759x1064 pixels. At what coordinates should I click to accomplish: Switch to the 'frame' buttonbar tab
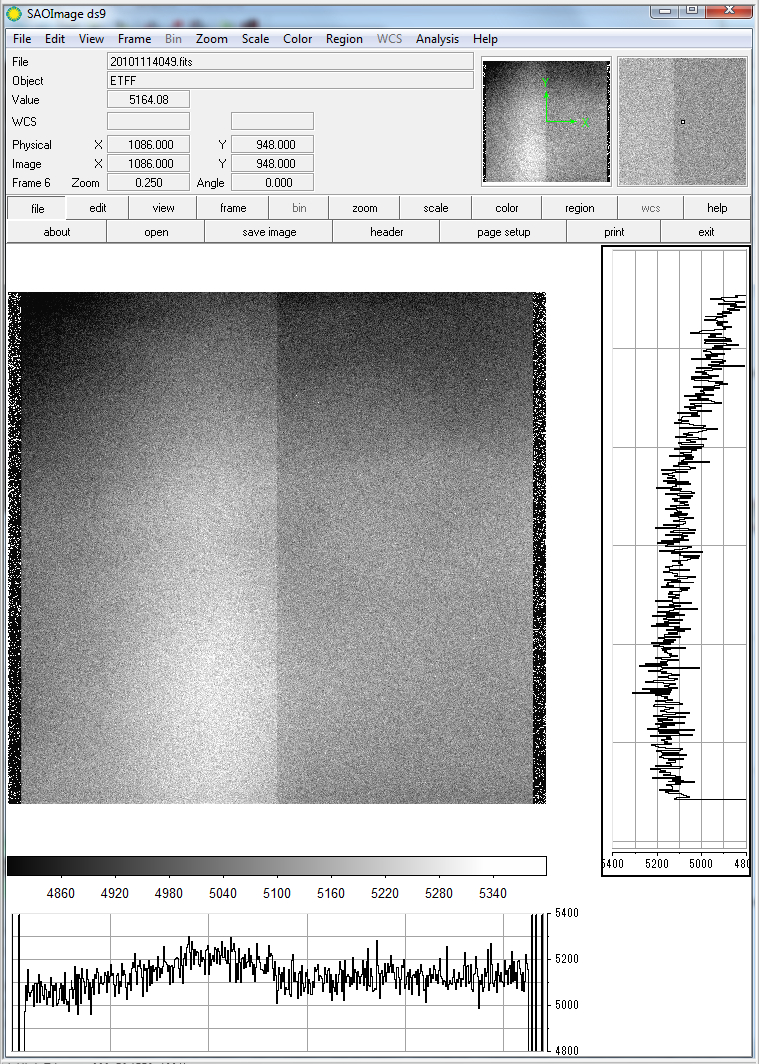pyautogui.click(x=233, y=208)
